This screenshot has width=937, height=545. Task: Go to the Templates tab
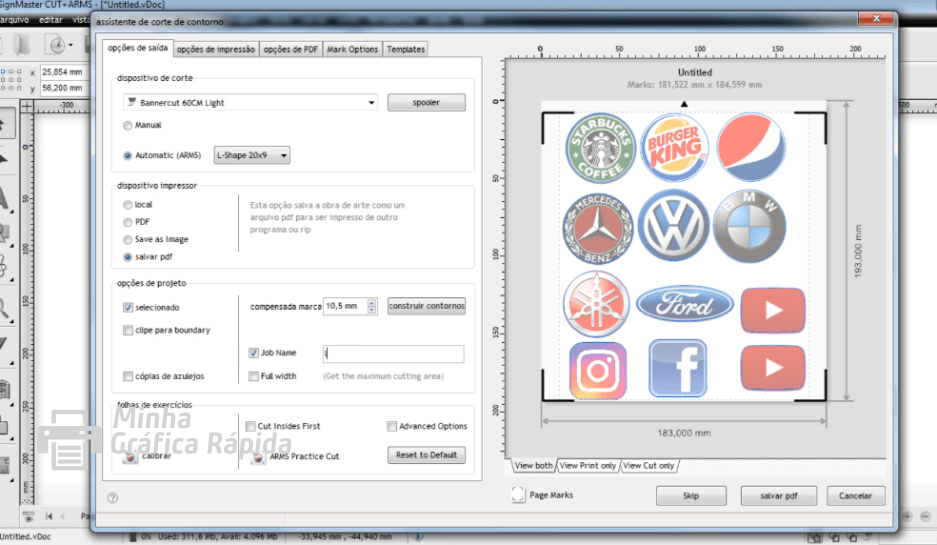click(x=406, y=50)
